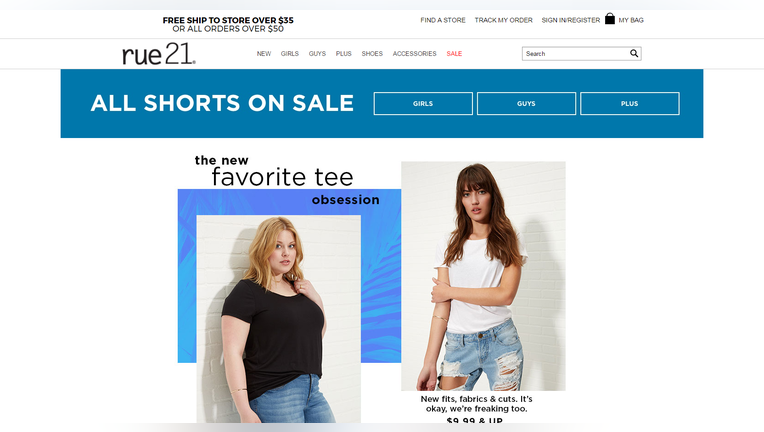This screenshot has height=432, width=764.
Task: Go to the rue21 logo homepage
Action: (159, 54)
